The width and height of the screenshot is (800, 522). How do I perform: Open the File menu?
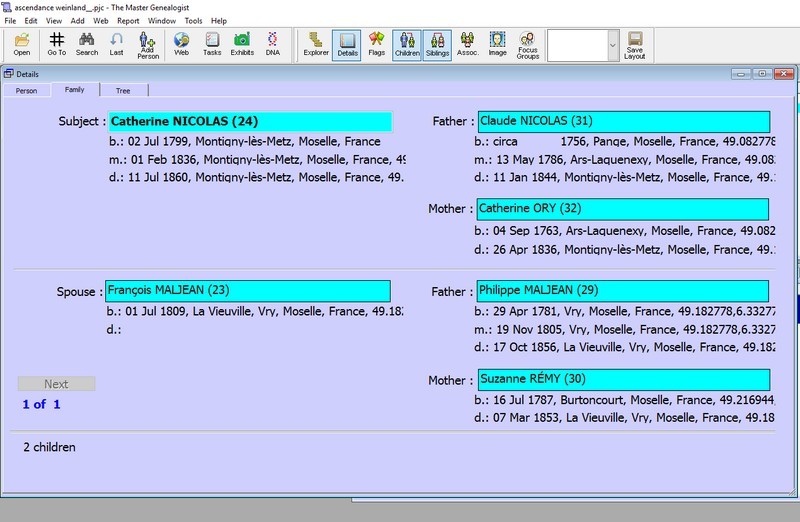pos(10,21)
